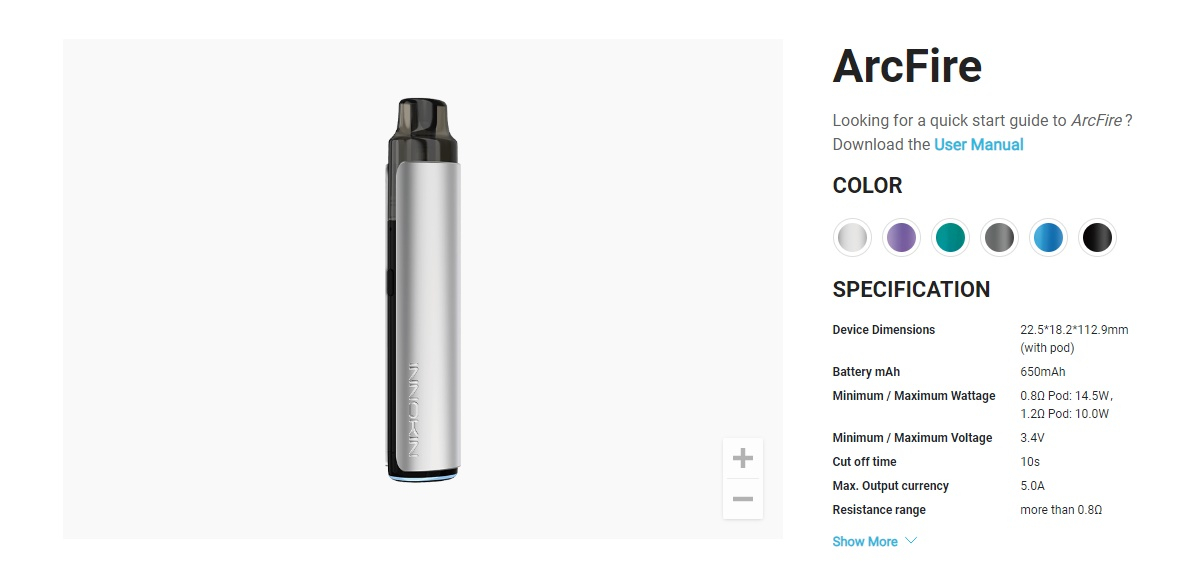The height and width of the screenshot is (586, 1198).
Task: Click the ArcFire device product image
Action: 424,290
